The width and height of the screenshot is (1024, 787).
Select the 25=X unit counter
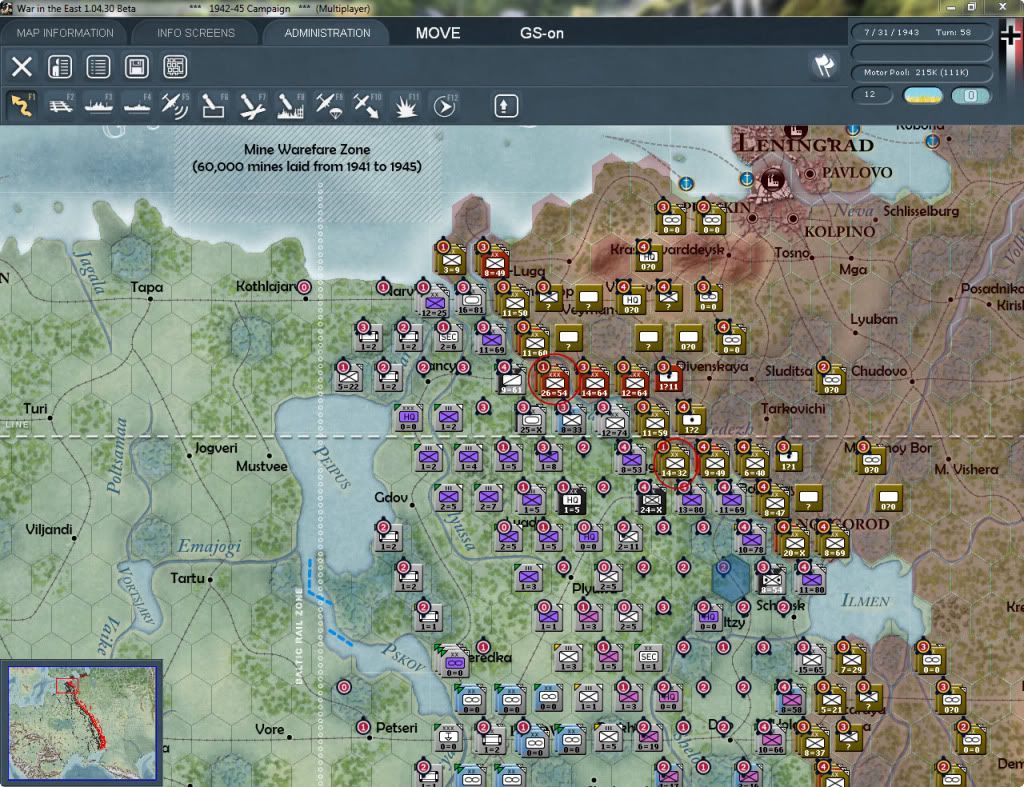pyautogui.click(x=532, y=420)
